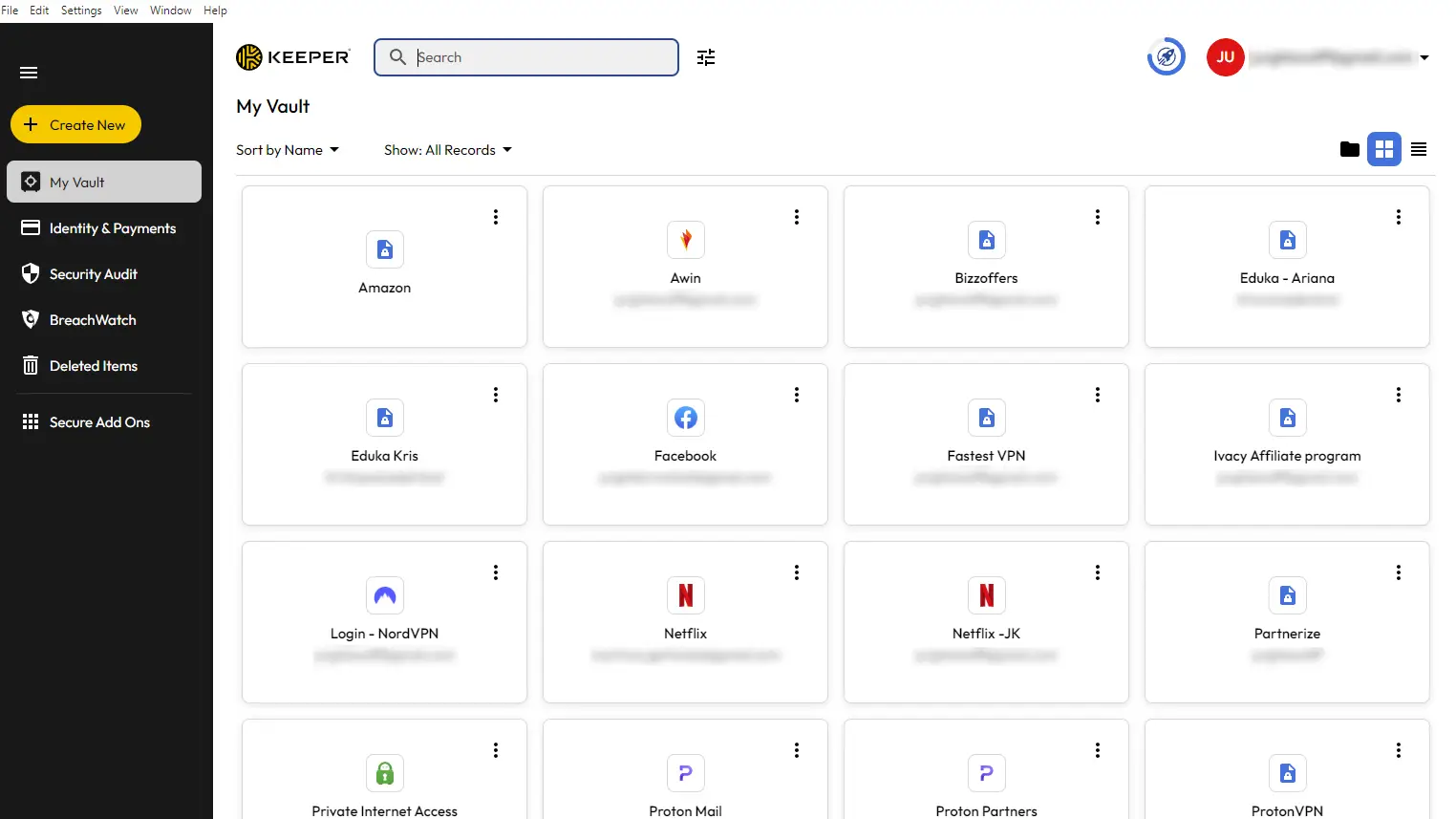The width and height of the screenshot is (1456, 819).
Task: Select the Amazon record name text
Action: coord(385,288)
